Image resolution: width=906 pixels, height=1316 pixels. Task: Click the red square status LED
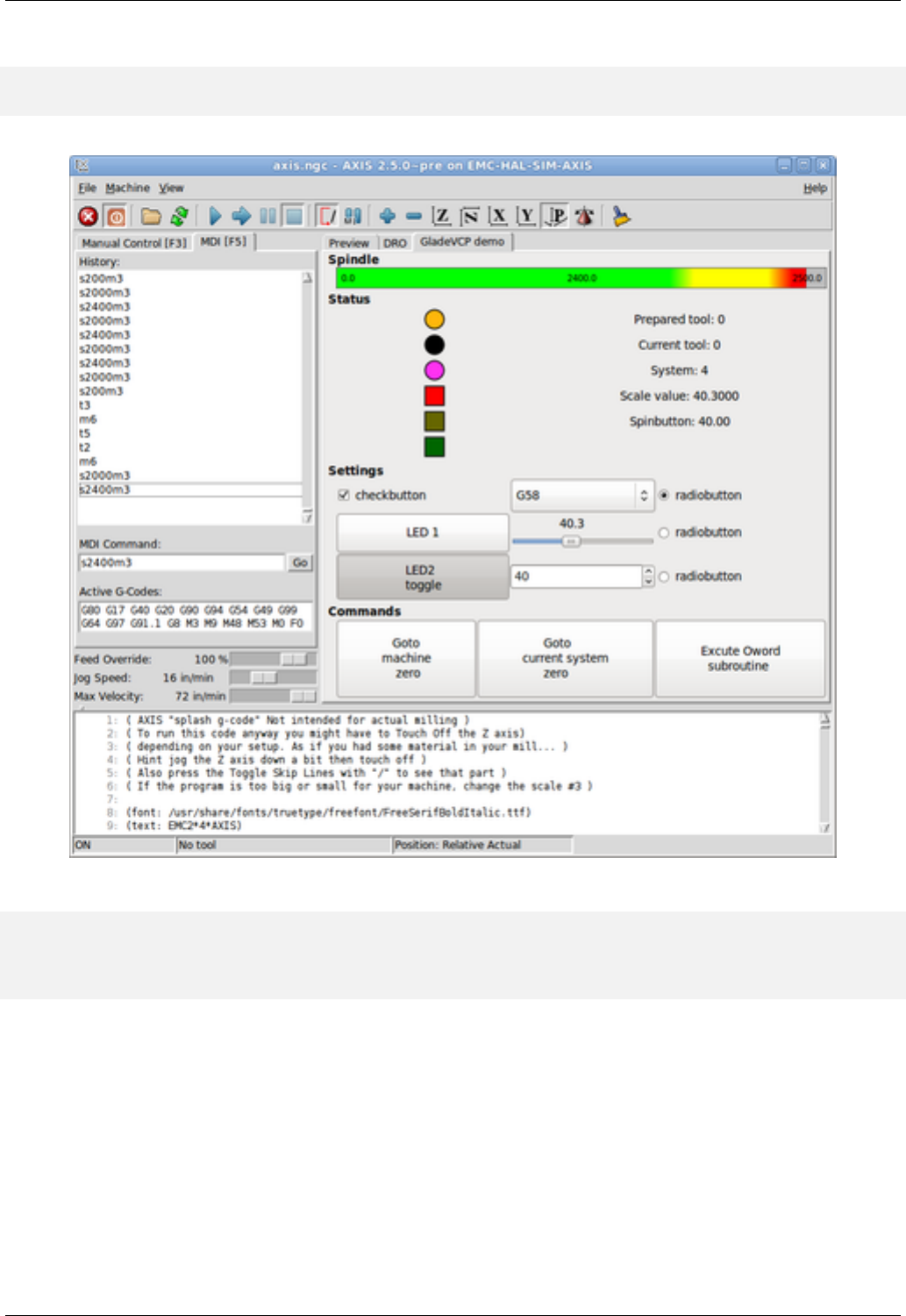(x=434, y=396)
